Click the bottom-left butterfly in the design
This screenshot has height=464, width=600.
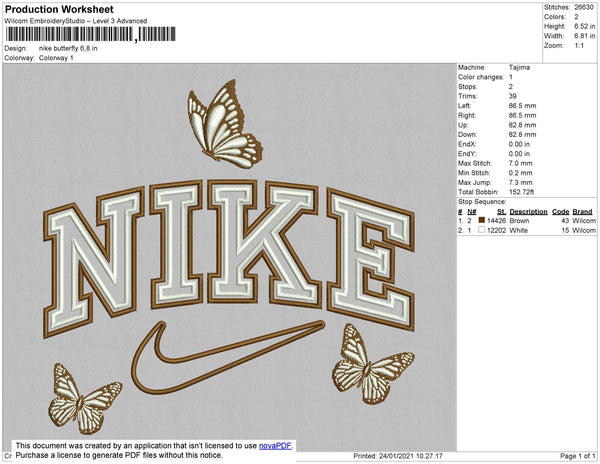pyautogui.click(x=85, y=399)
